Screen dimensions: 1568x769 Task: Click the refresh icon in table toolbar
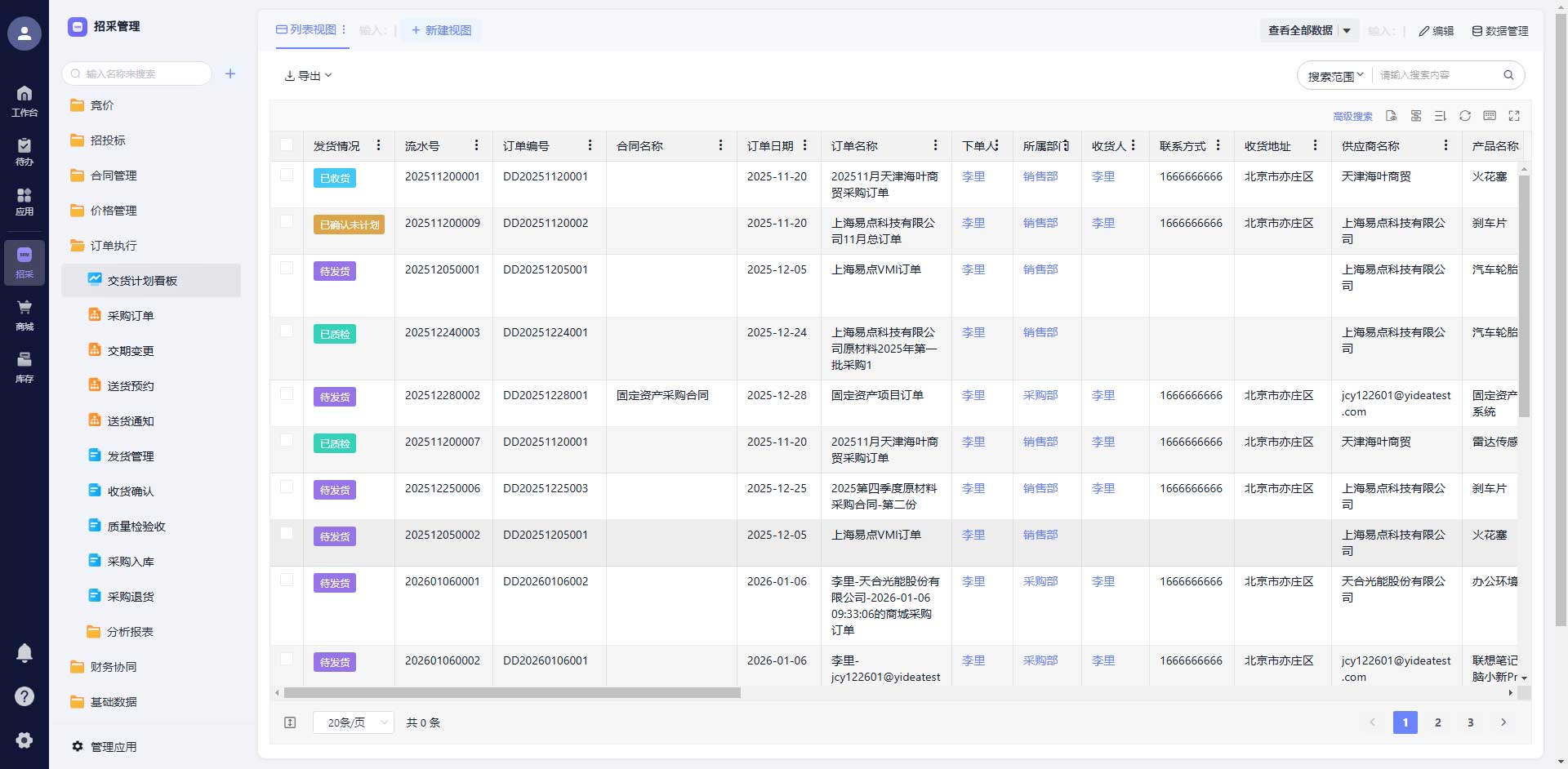point(1465,116)
